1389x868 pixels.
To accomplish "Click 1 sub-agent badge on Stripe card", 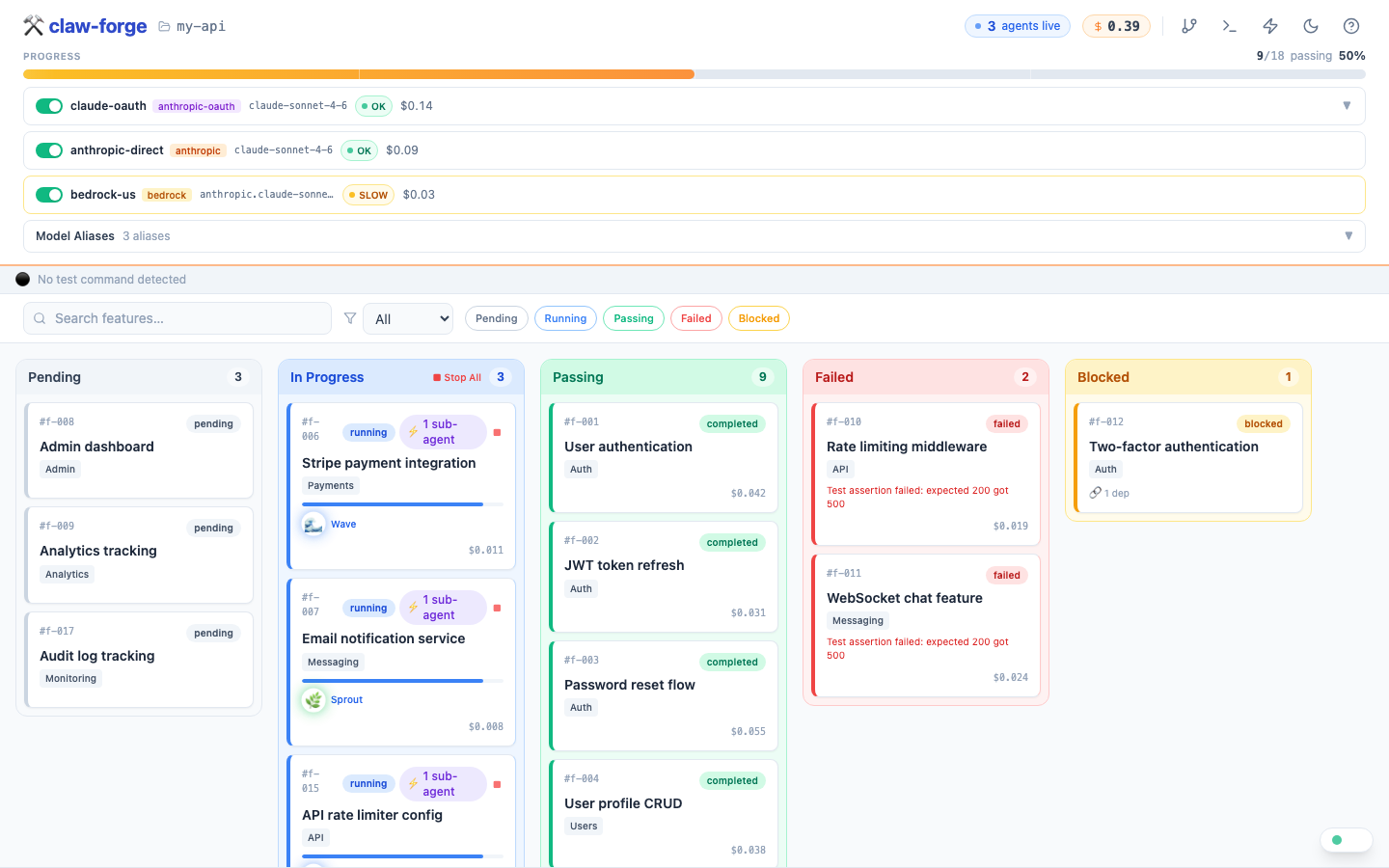I will pos(443,432).
